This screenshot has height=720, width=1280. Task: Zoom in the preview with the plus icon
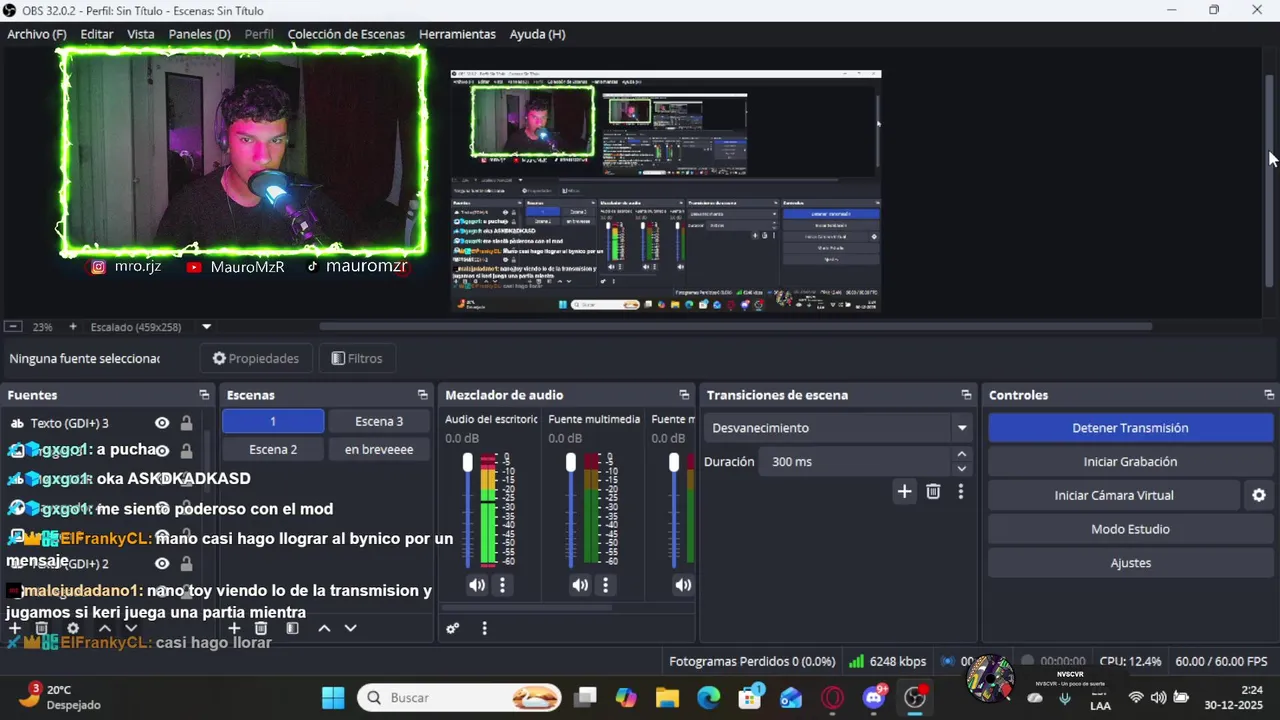[72, 326]
